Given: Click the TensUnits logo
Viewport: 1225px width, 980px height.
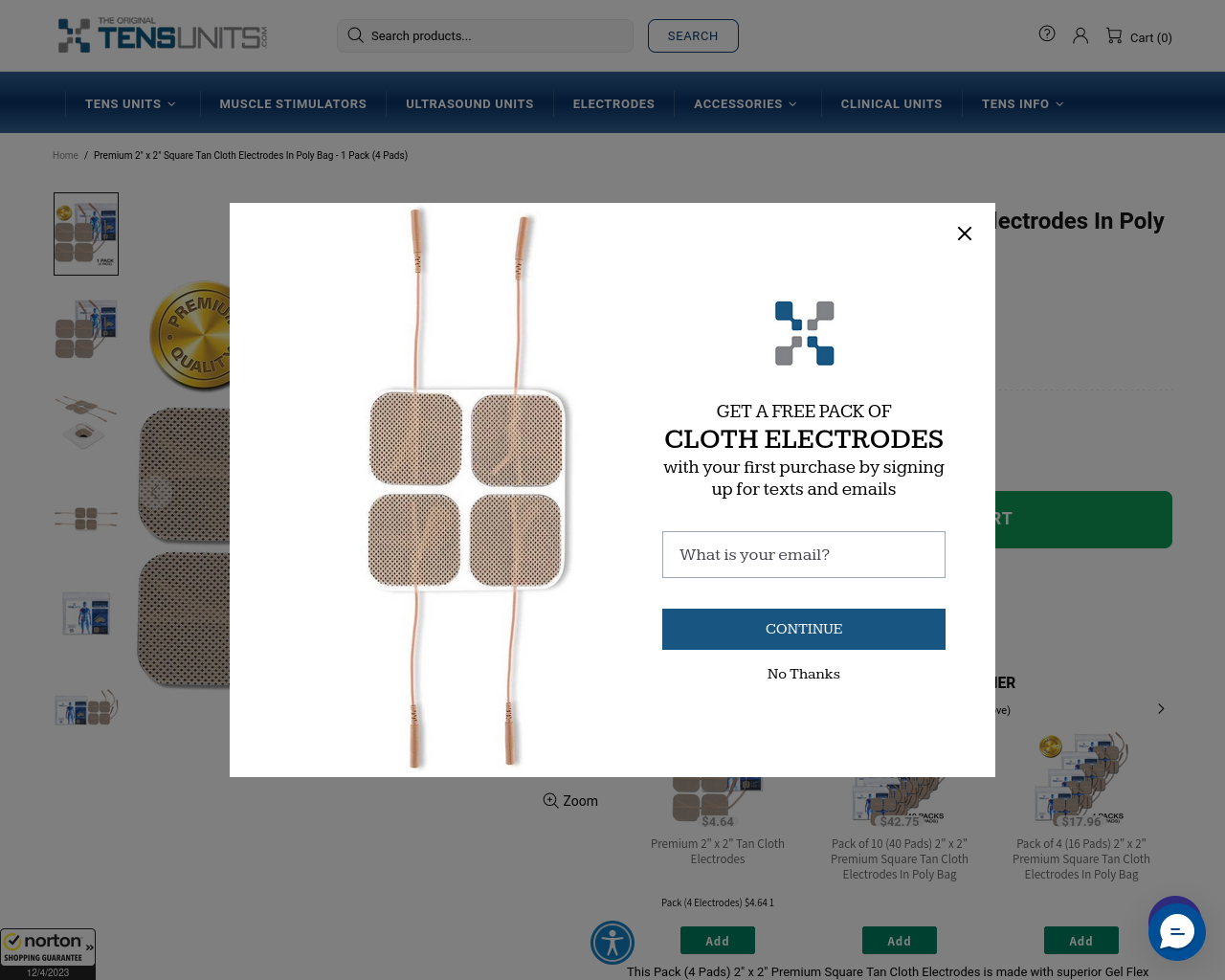Looking at the screenshot, I should (162, 34).
